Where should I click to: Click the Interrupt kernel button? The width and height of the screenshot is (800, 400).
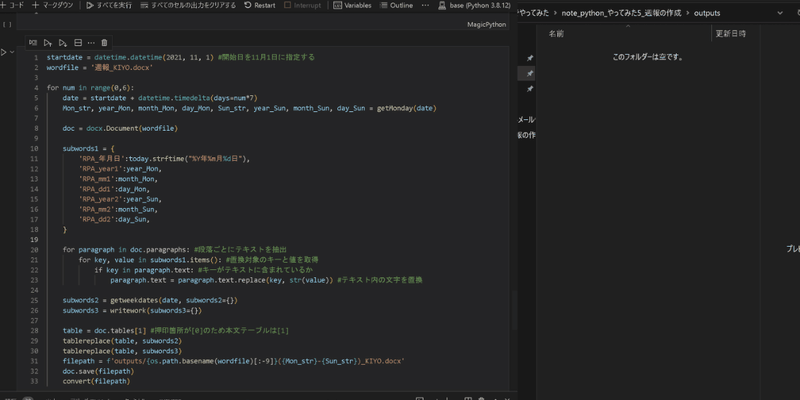point(303,5)
